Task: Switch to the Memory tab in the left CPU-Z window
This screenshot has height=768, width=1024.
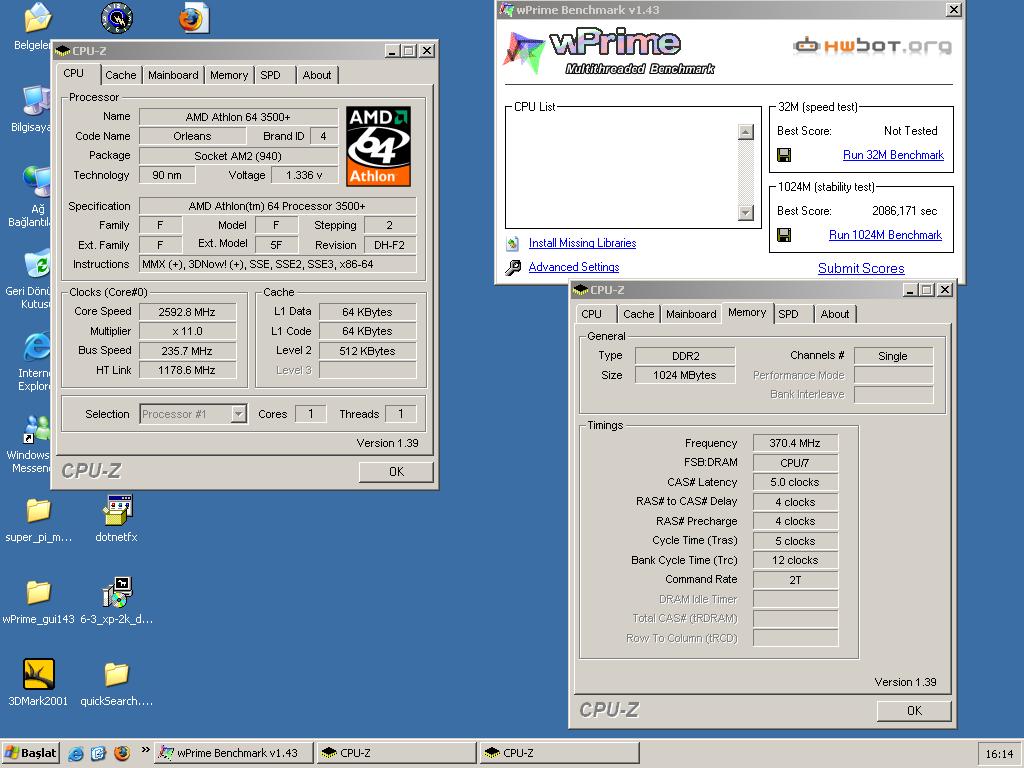Action: pyautogui.click(x=229, y=75)
